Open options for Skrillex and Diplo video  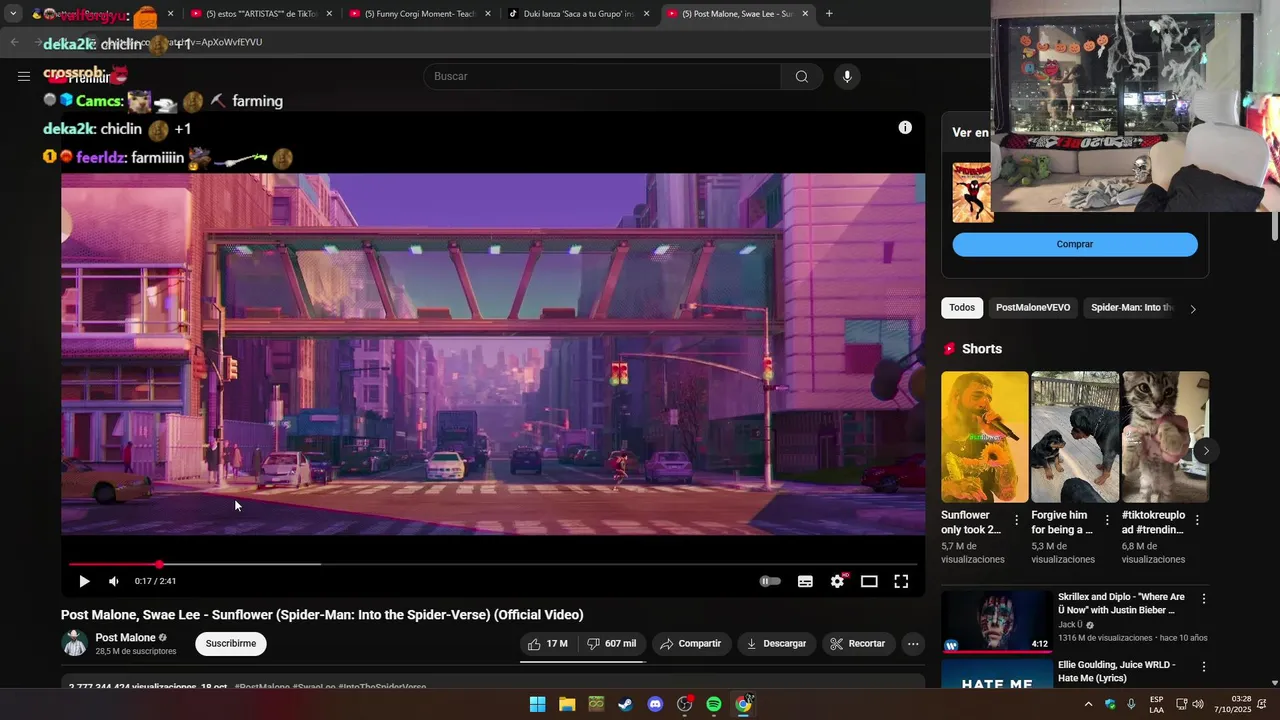[1204, 599]
